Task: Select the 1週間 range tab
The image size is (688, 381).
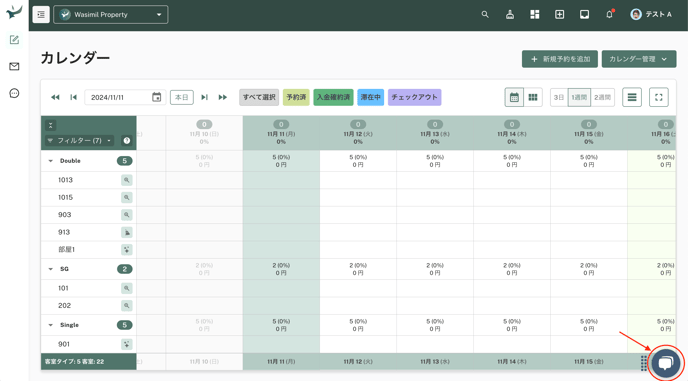Action: pos(579,97)
